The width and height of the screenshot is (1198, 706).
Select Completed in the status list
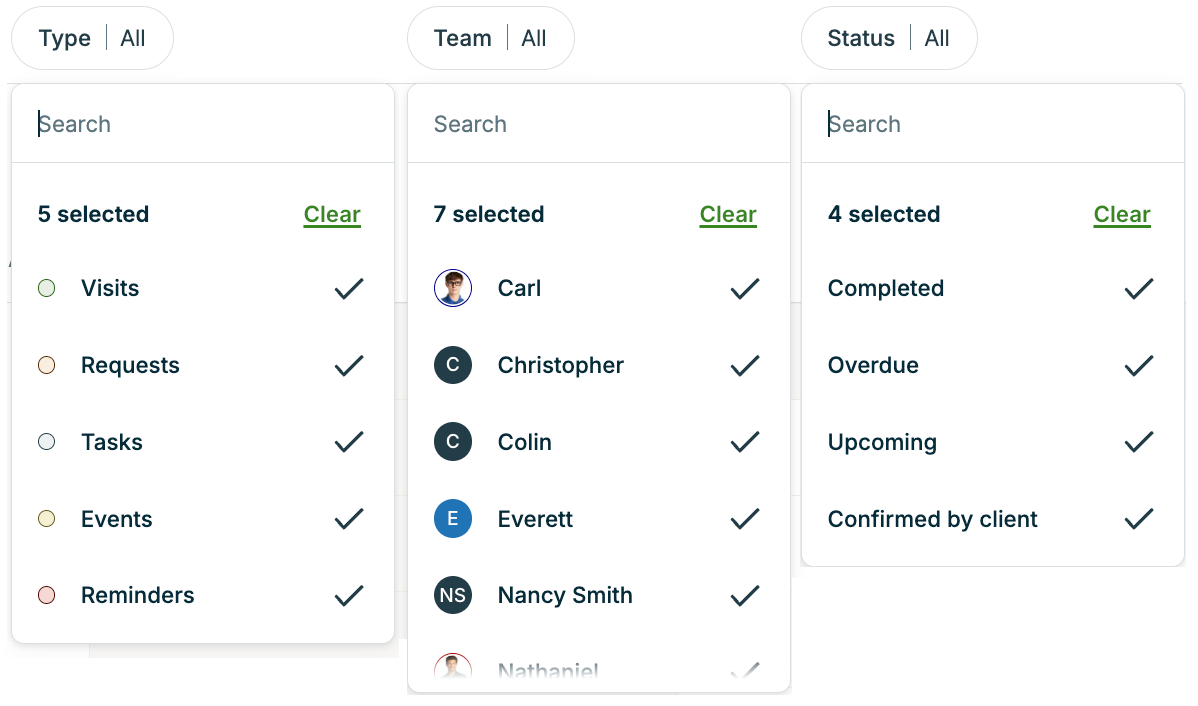coord(886,289)
